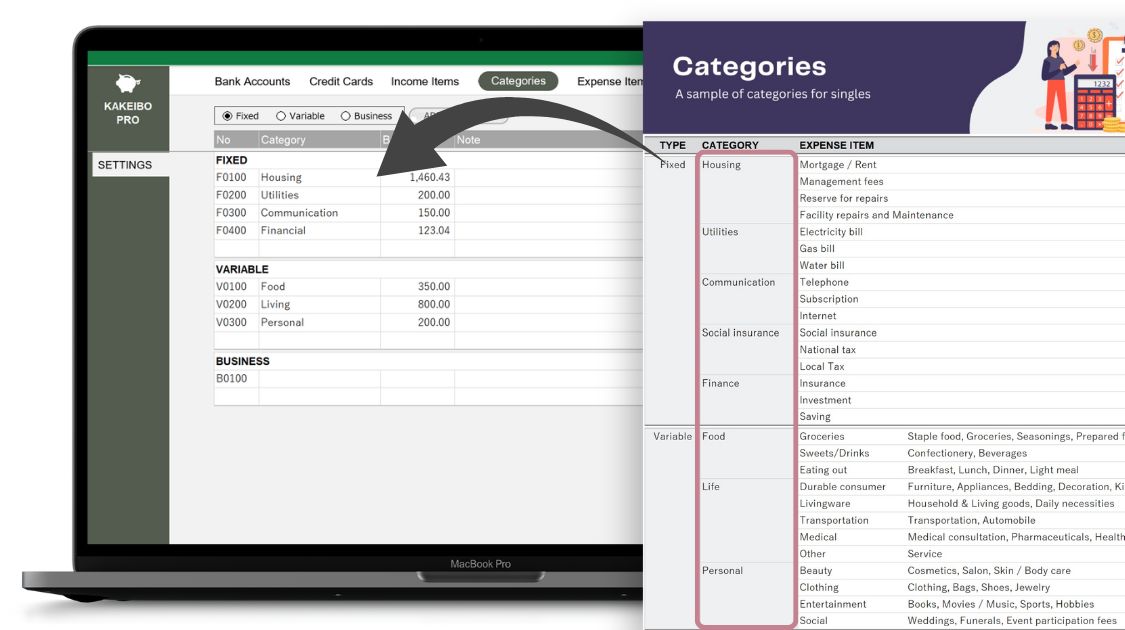Click the Category column header
This screenshot has height=630, width=1125.
[x=283, y=140]
